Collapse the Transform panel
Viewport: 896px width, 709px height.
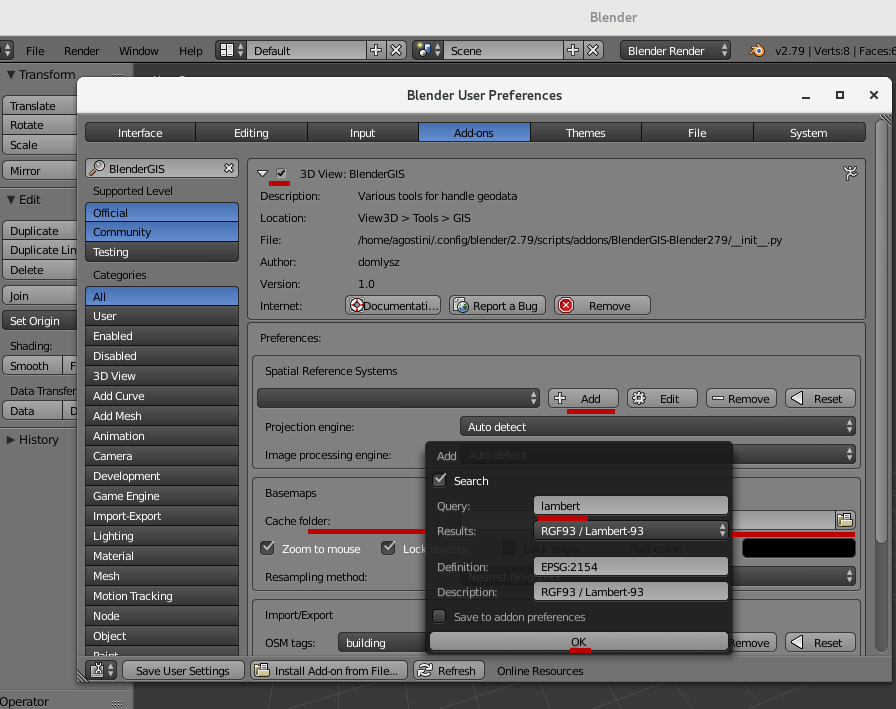tap(11, 74)
